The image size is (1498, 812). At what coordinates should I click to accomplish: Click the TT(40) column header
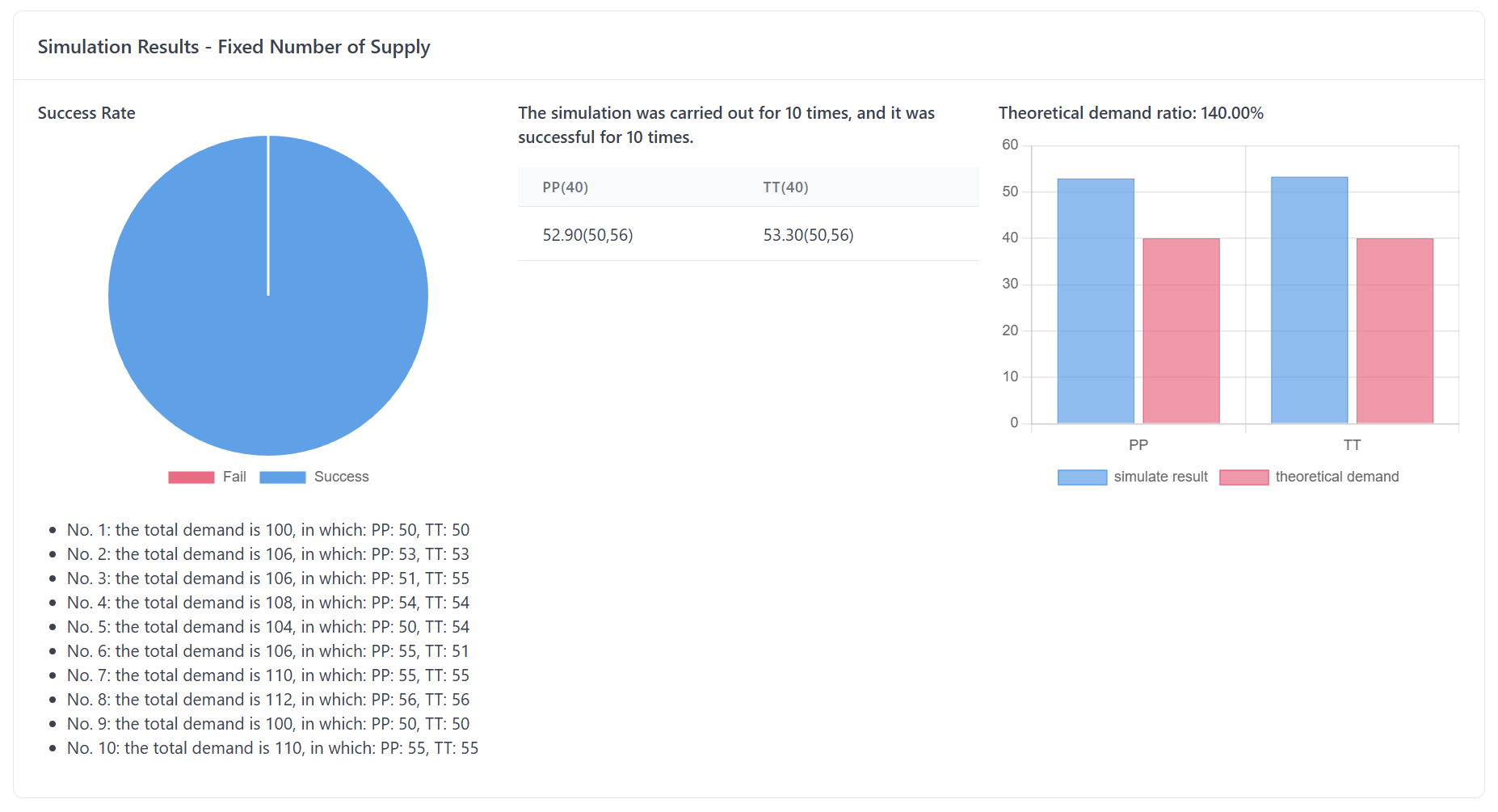[x=785, y=187]
